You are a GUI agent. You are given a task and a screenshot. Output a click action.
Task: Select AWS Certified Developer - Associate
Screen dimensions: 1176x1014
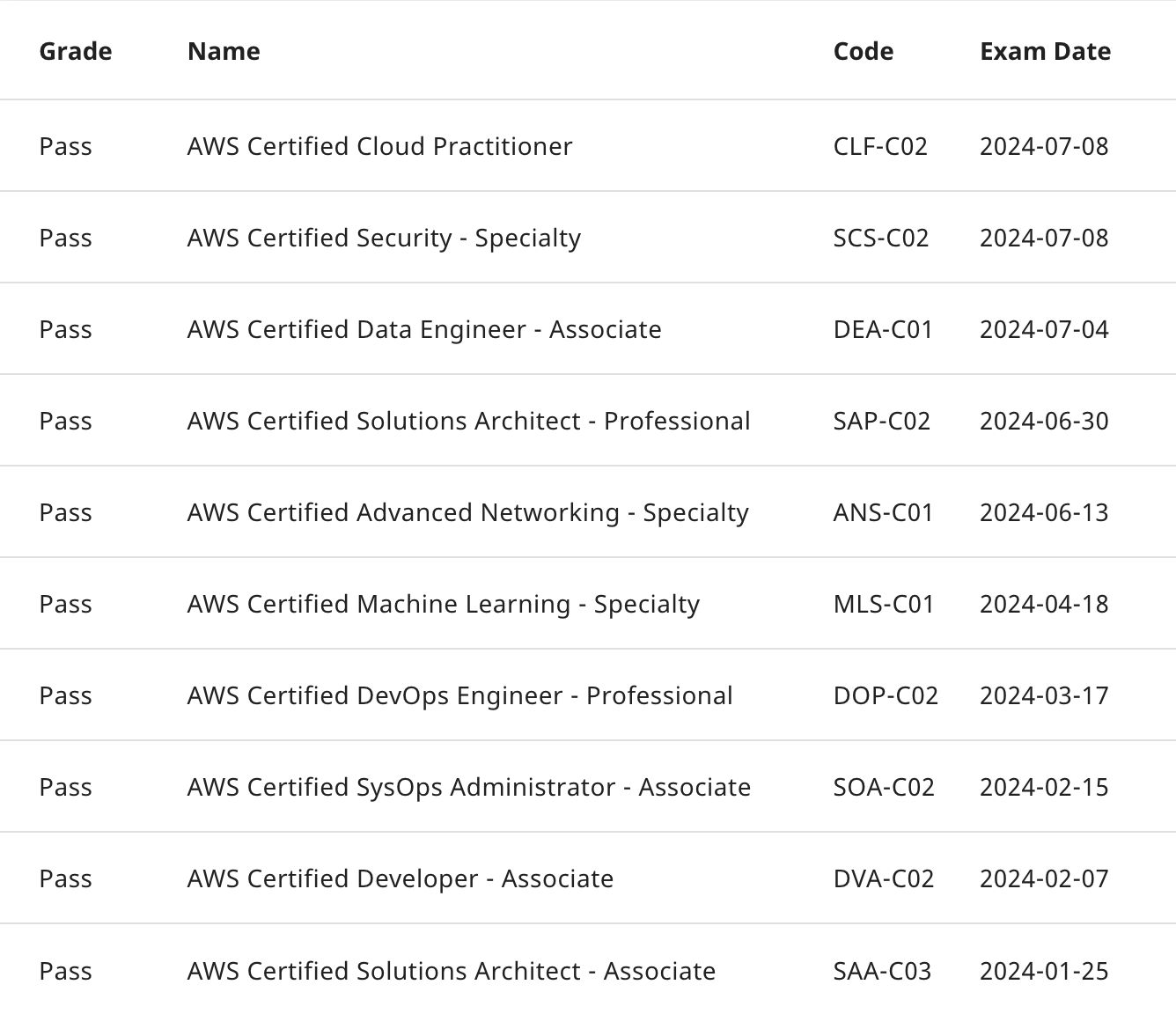[401, 878]
